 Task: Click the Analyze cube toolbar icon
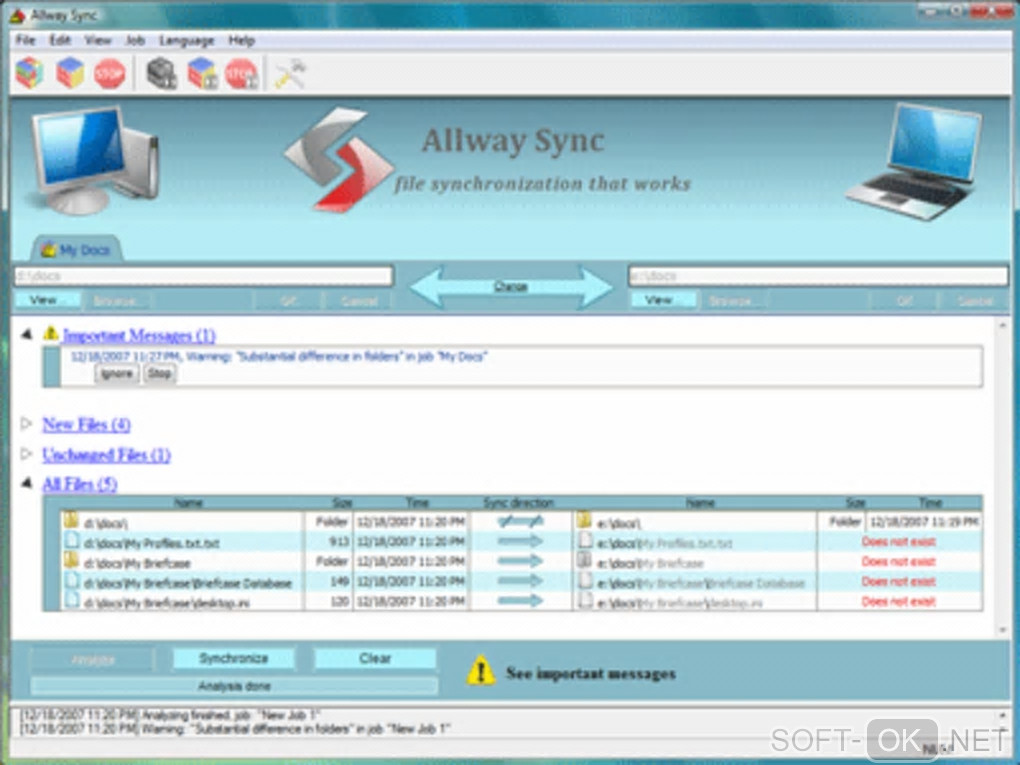click(x=29, y=73)
